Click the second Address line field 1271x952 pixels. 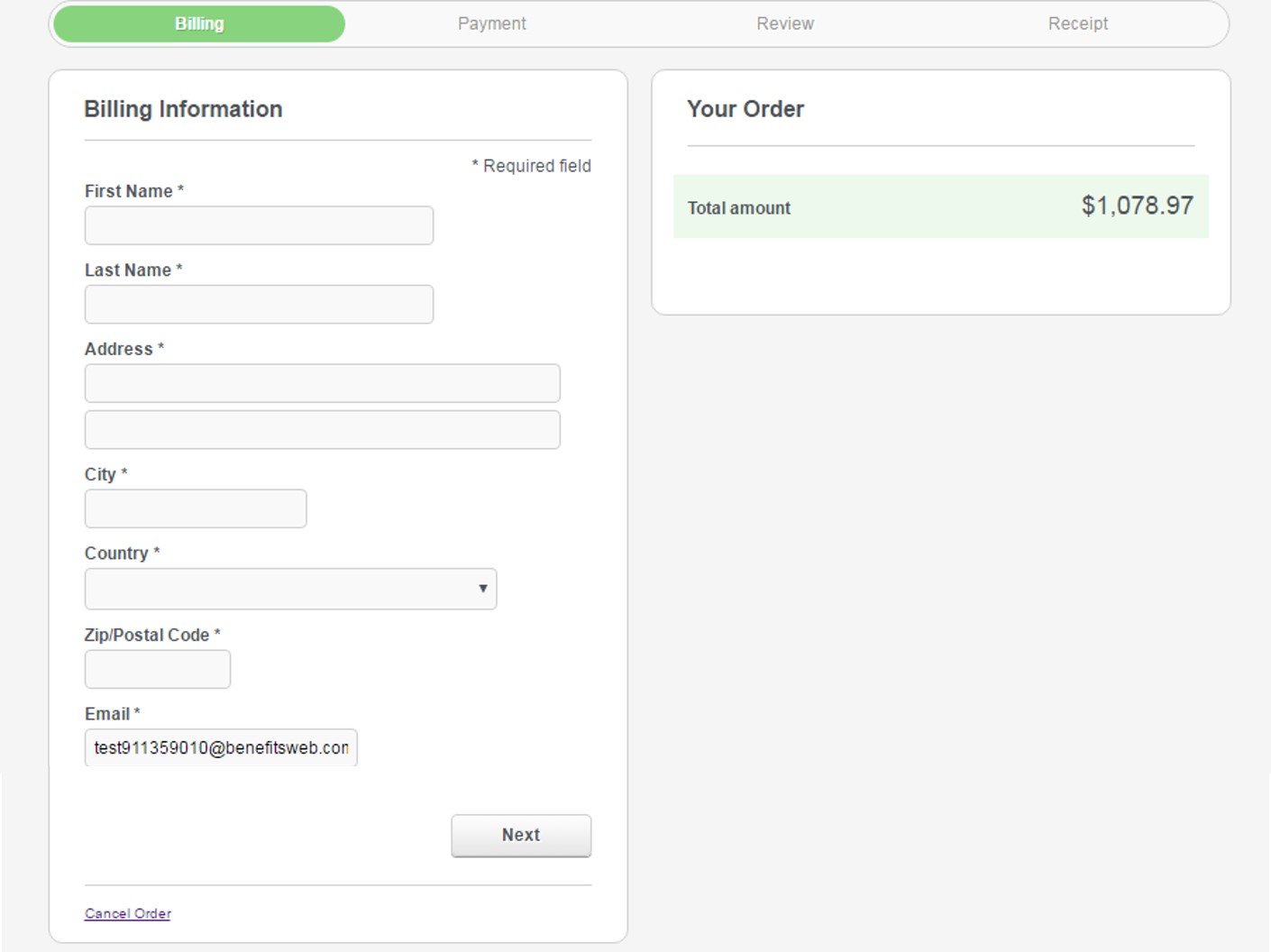[322, 430]
